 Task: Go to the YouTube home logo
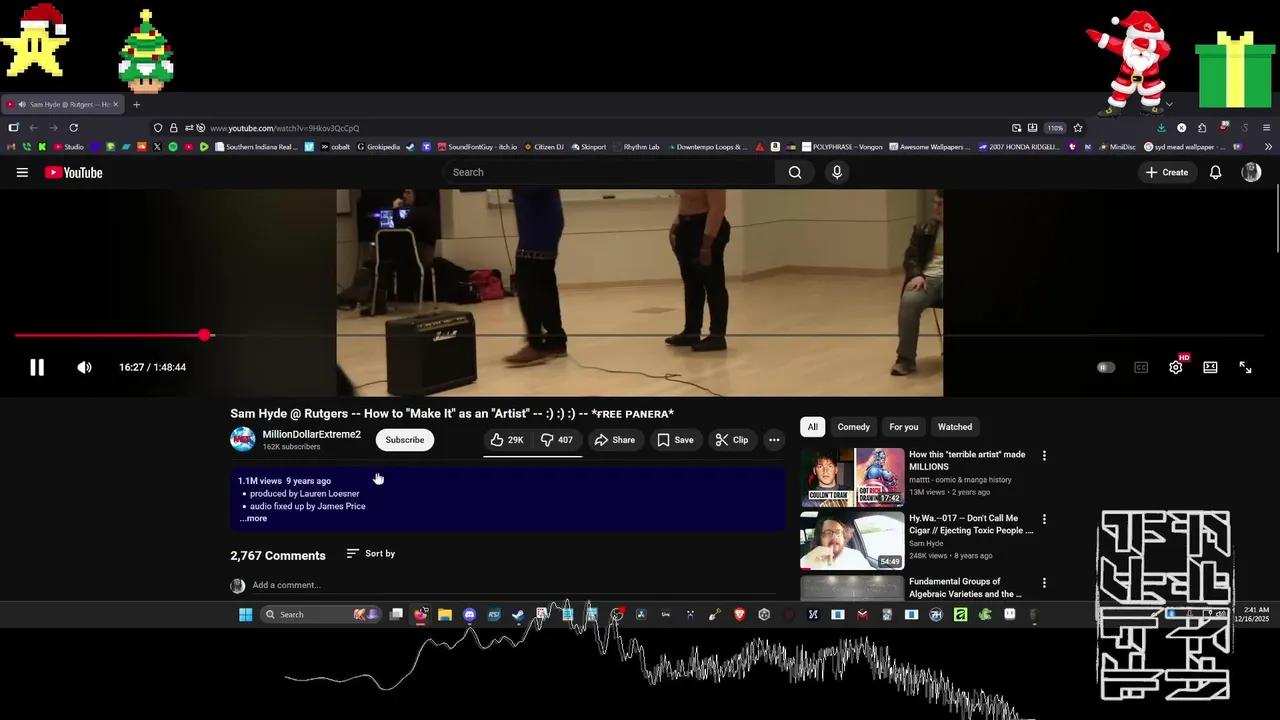(x=73, y=172)
